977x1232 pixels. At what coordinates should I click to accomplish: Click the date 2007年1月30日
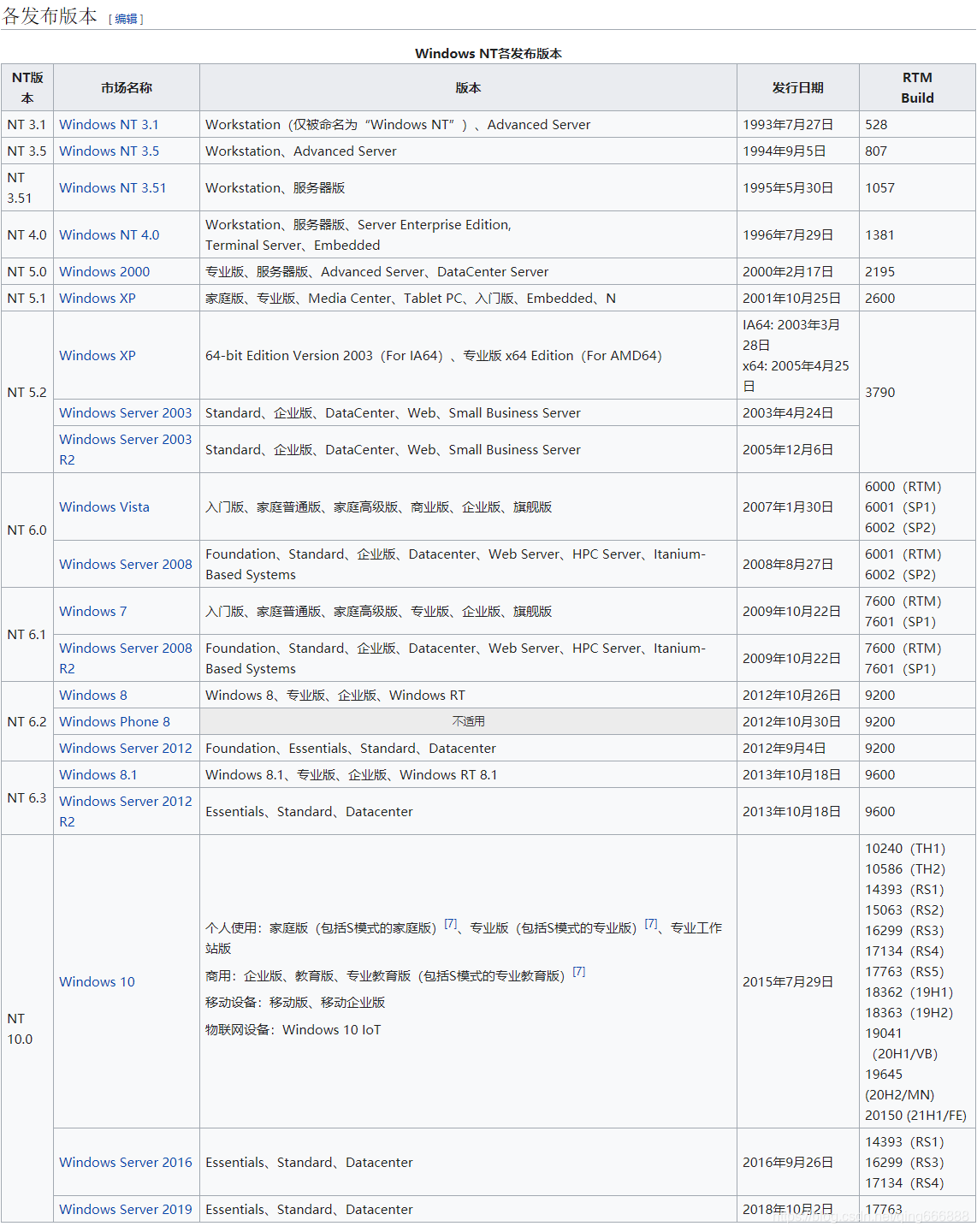pyautogui.click(x=788, y=506)
